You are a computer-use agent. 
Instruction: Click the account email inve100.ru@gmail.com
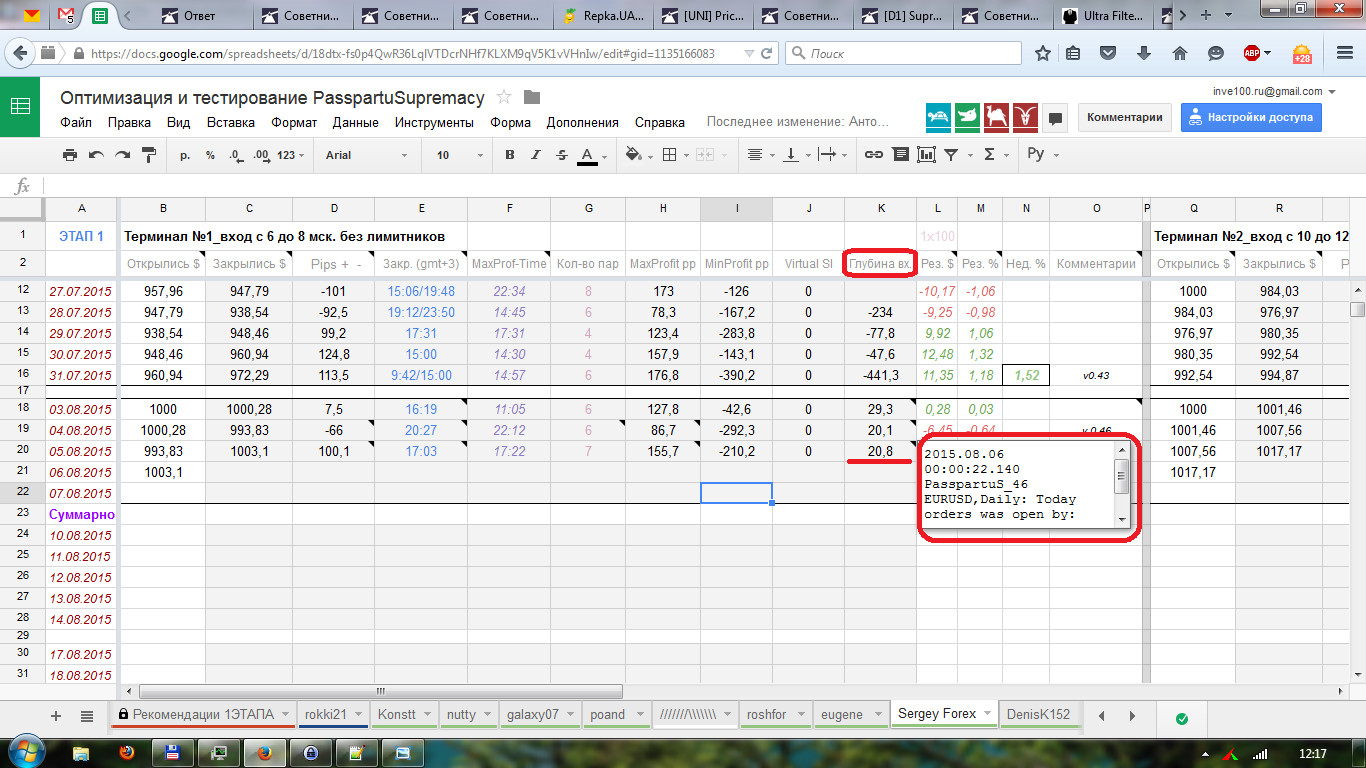pyautogui.click(x=1268, y=91)
